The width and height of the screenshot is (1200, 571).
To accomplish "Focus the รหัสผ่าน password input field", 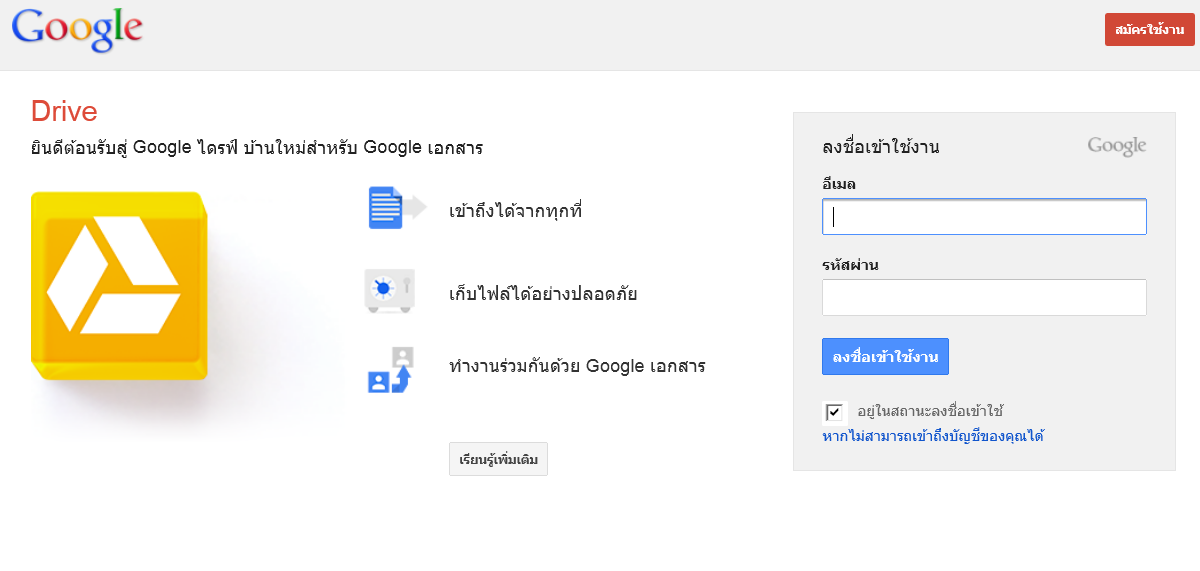I will click(x=984, y=297).
